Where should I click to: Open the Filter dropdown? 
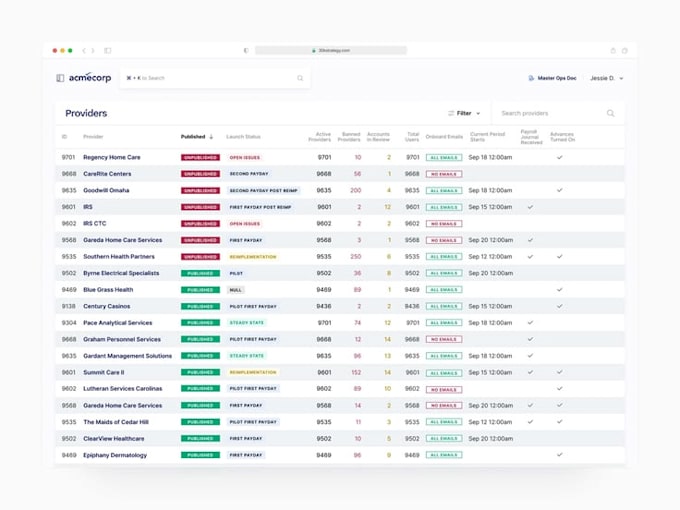(x=464, y=113)
